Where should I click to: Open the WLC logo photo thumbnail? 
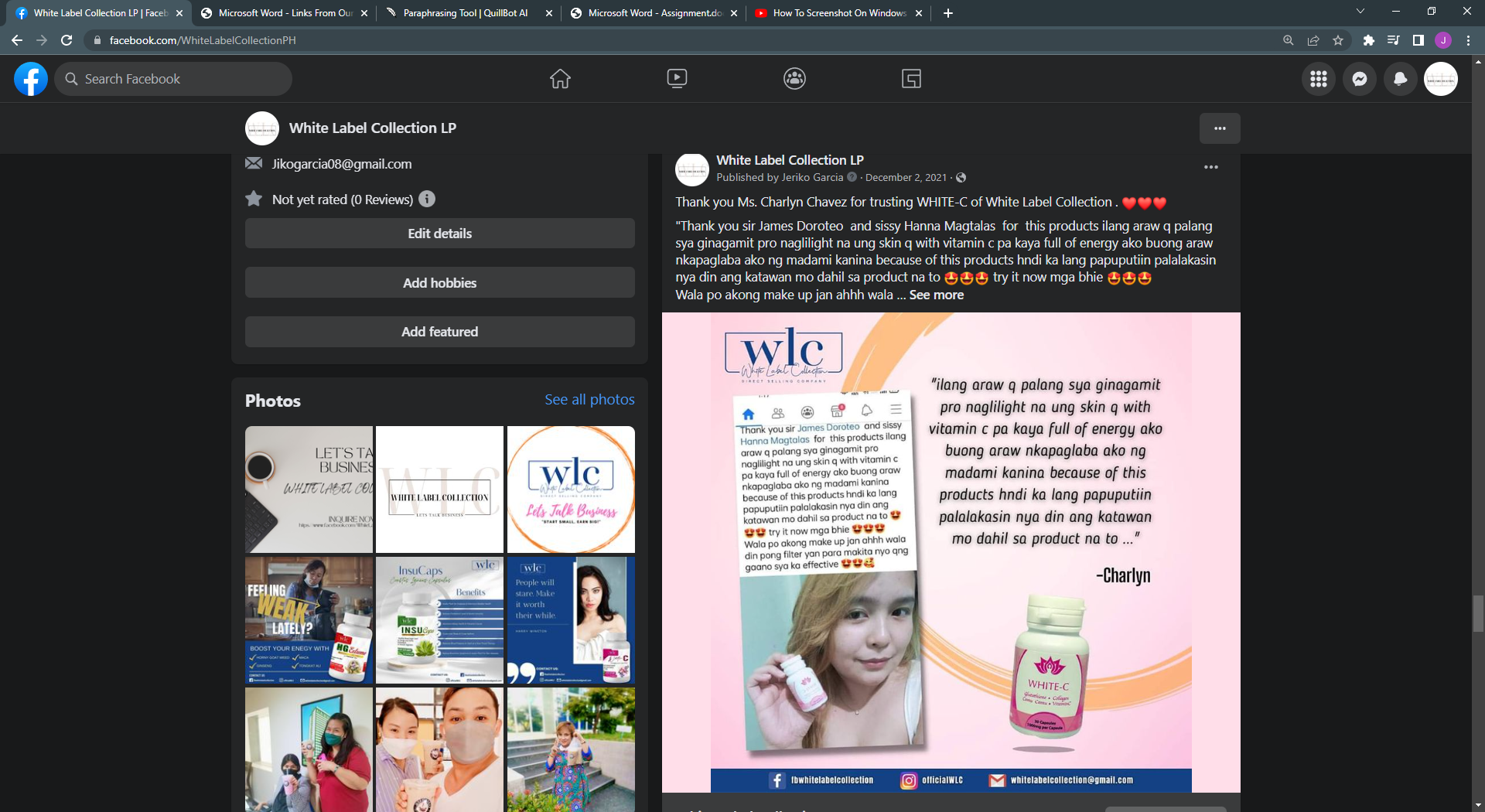pyautogui.click(x=570, y=489)
